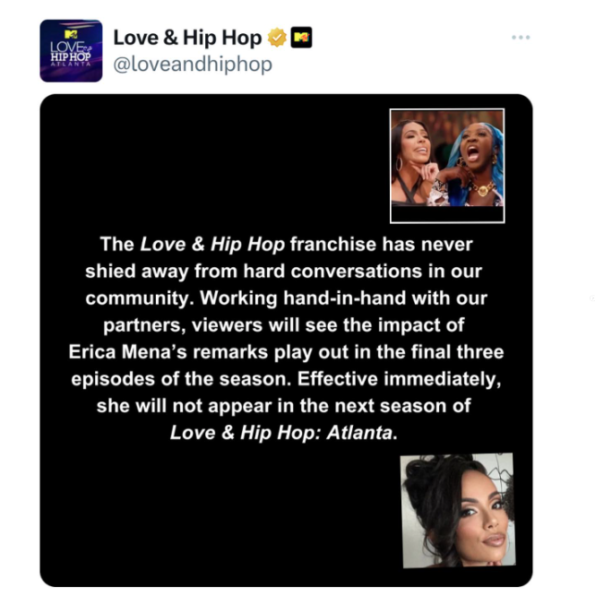Screen dimensions: 595x596
Task: Click the italic "Love & Hip Hop: Atlanta." text
Action: pyautogui.click(x=284, y=433)
